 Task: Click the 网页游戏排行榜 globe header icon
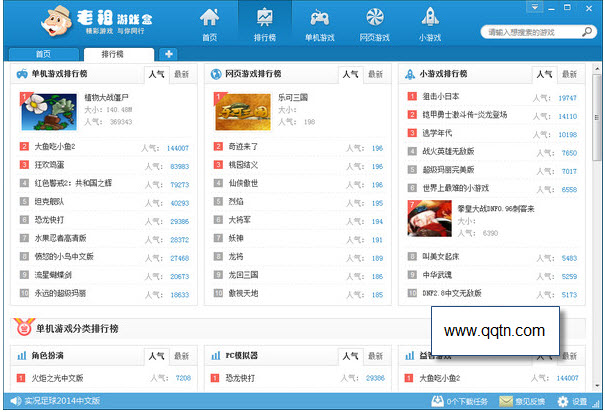[x=216, y=74]
